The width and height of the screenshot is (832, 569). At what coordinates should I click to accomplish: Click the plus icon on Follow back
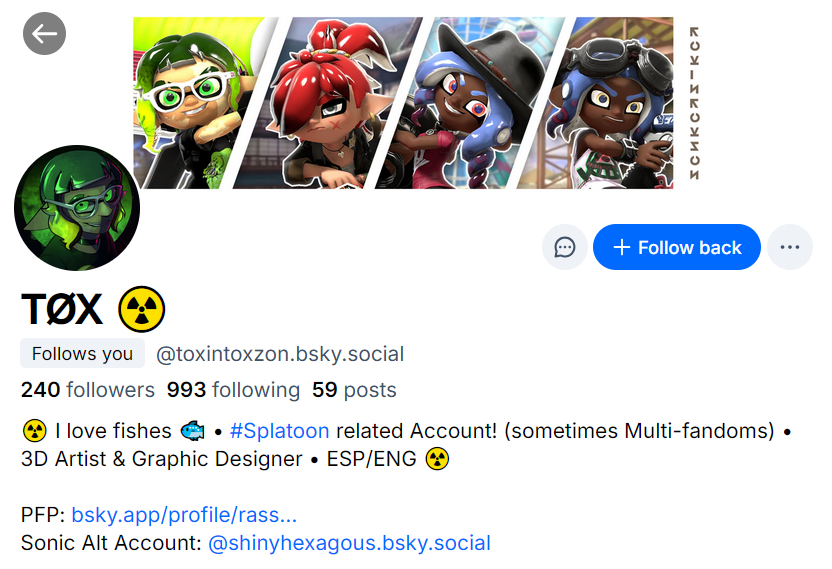coord(621,247)
